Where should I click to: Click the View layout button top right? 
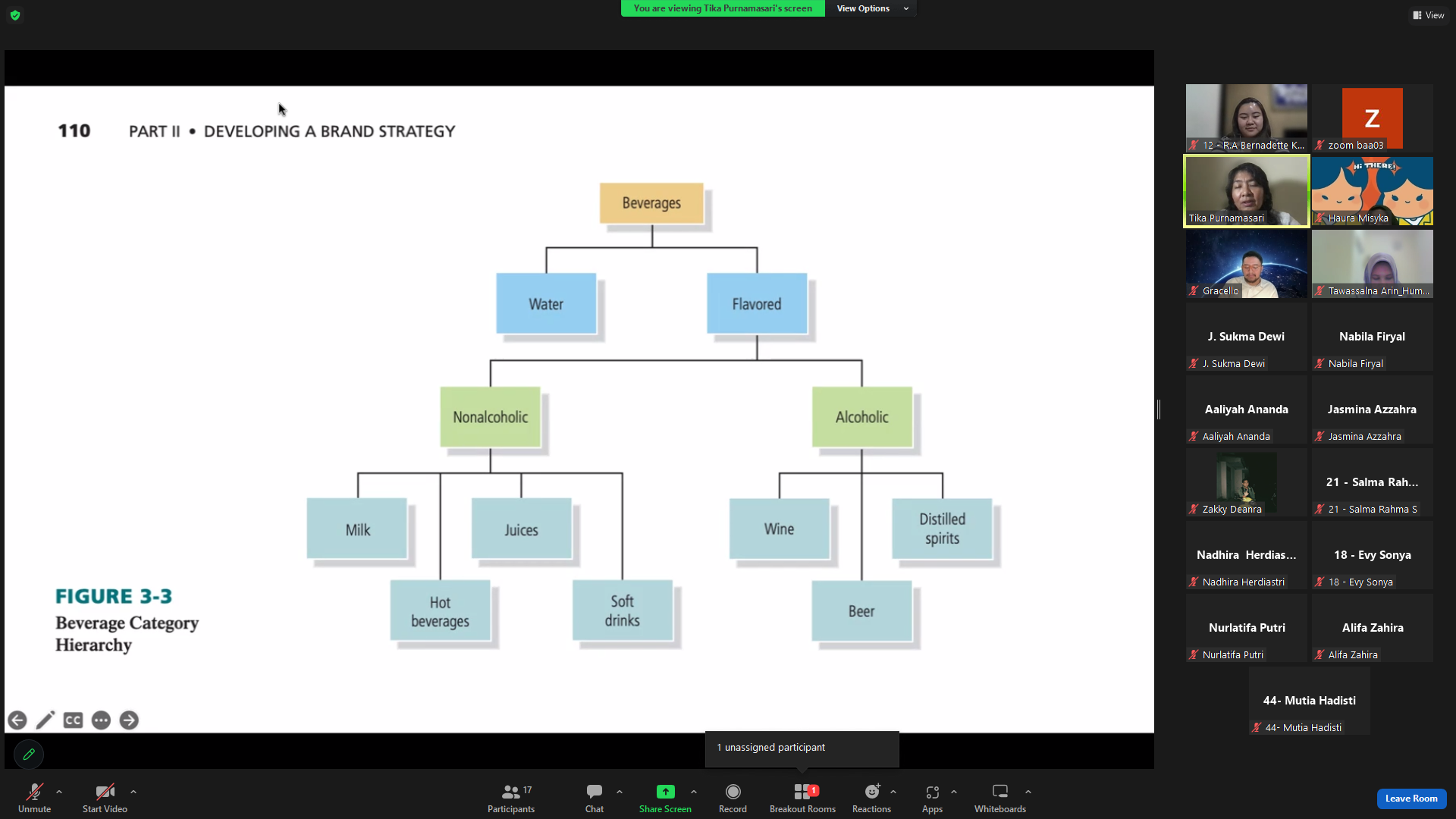(1428, 15)
